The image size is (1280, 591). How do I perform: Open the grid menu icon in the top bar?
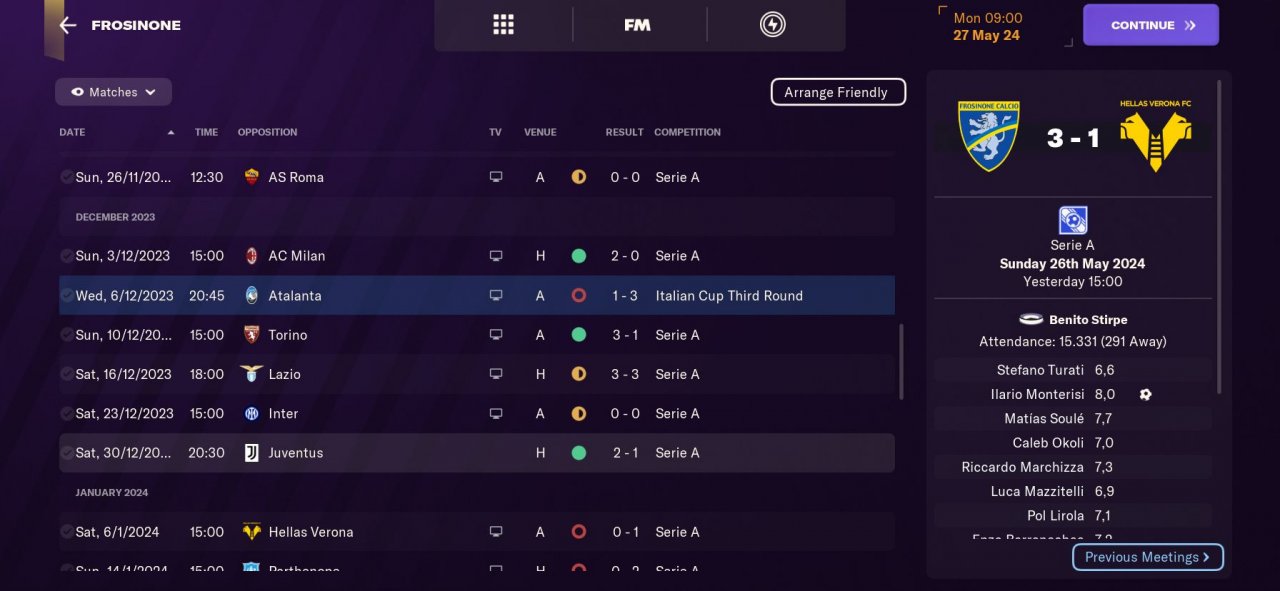tap(503, 25)
